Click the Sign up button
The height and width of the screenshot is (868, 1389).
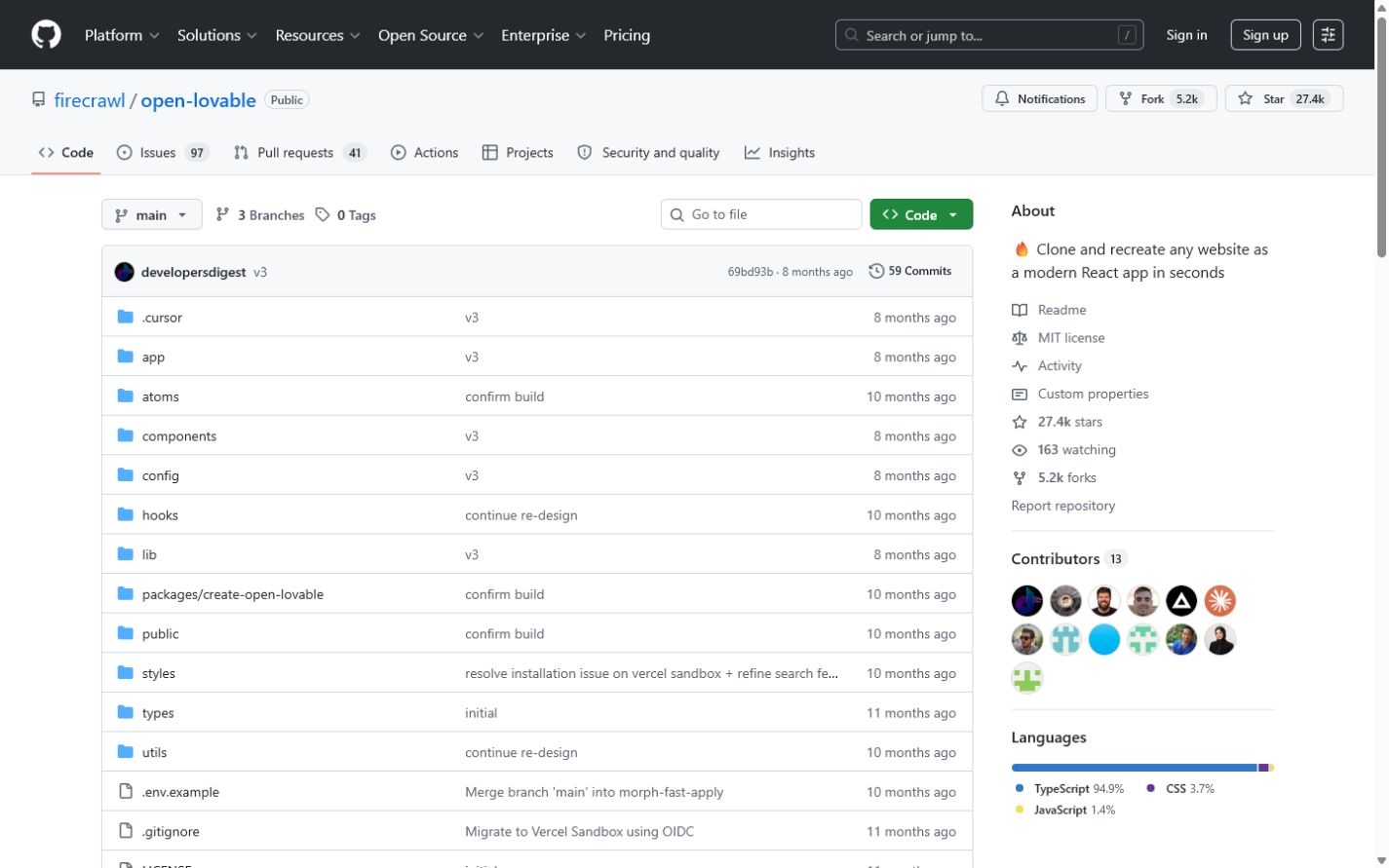[1265, 35]
